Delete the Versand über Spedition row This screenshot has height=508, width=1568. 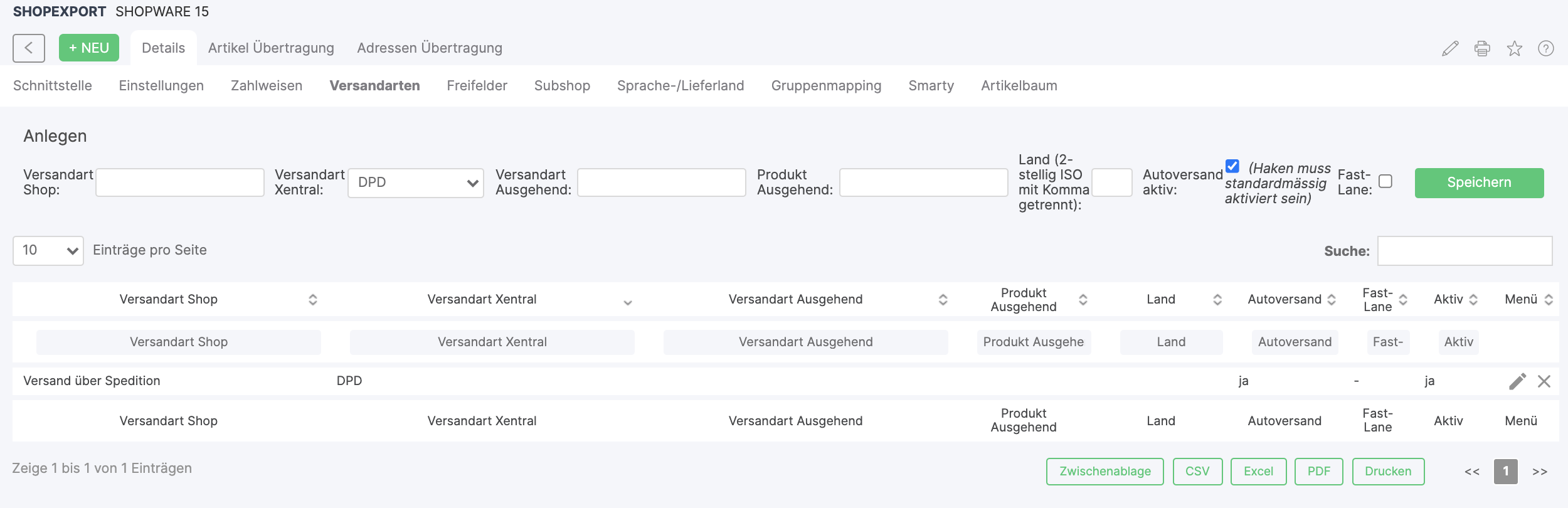(x=1544, y=381)
